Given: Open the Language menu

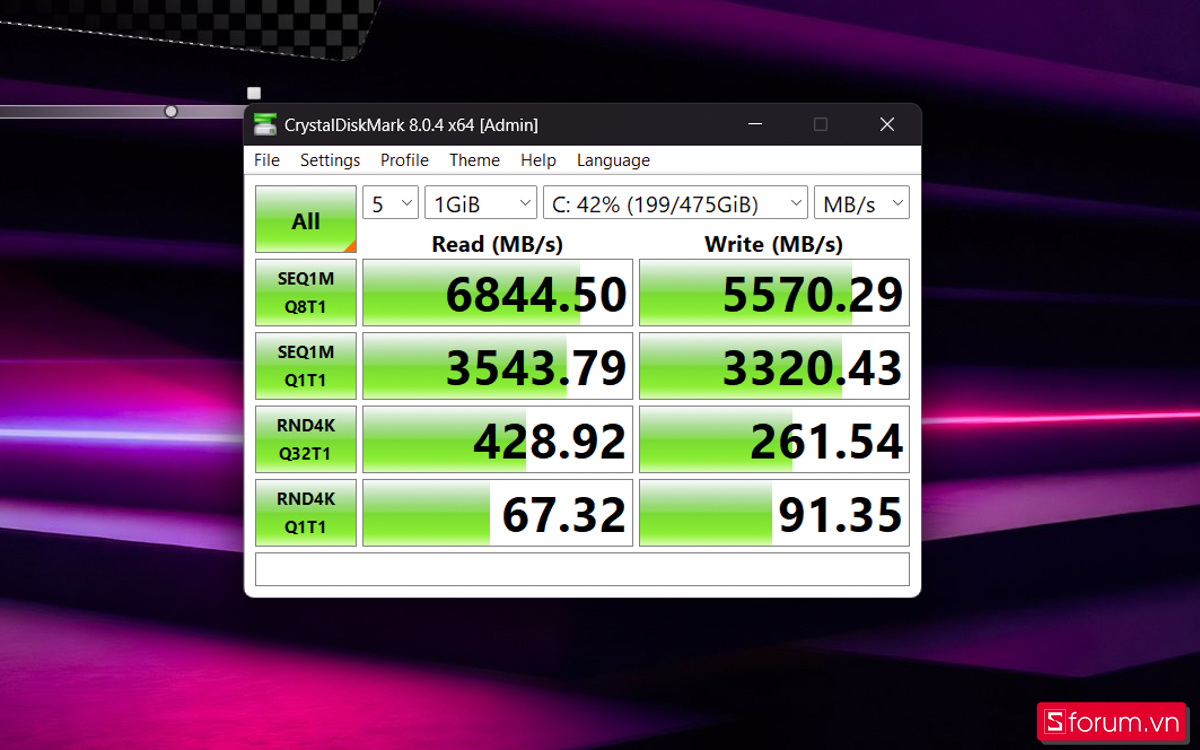Looking at the screenshot, I should pos(613,160).
